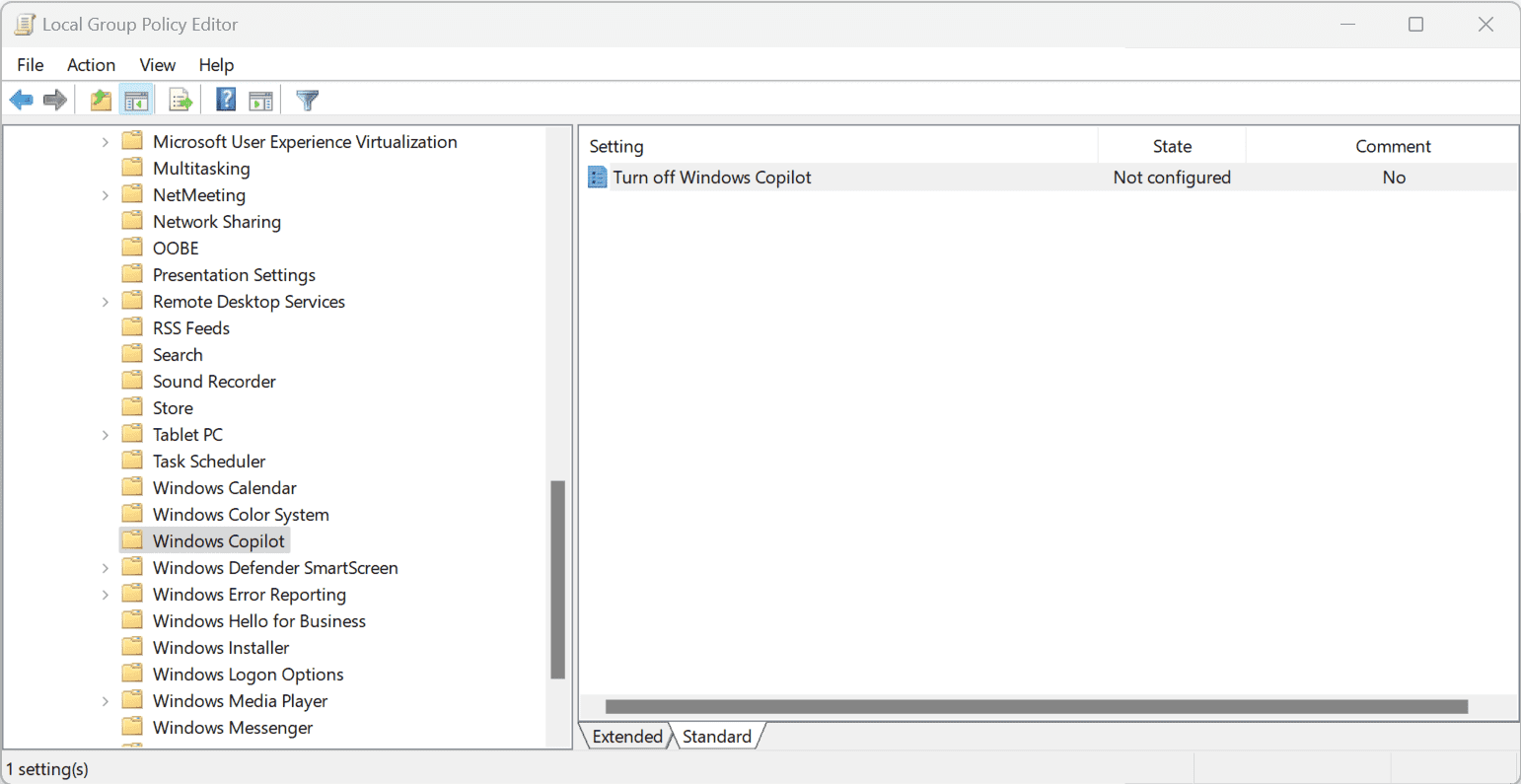The height and width of the screenshot is (784, 1521).
Task: Expand the Windows Media Player node
Action: coord(106,701)
